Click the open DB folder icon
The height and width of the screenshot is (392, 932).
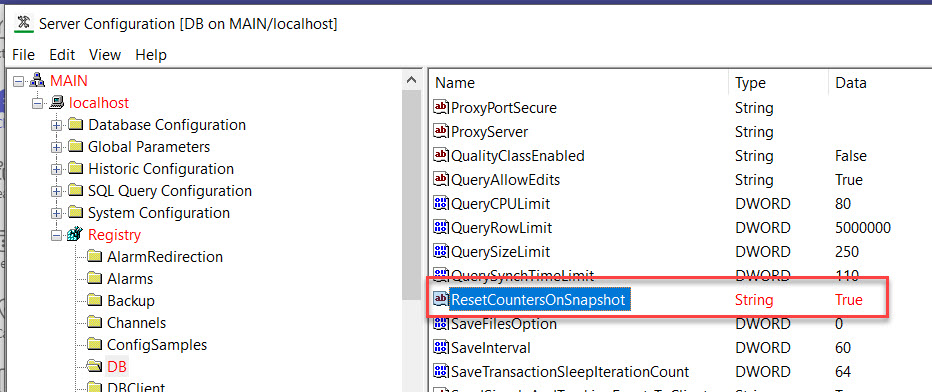pos(95,366)
